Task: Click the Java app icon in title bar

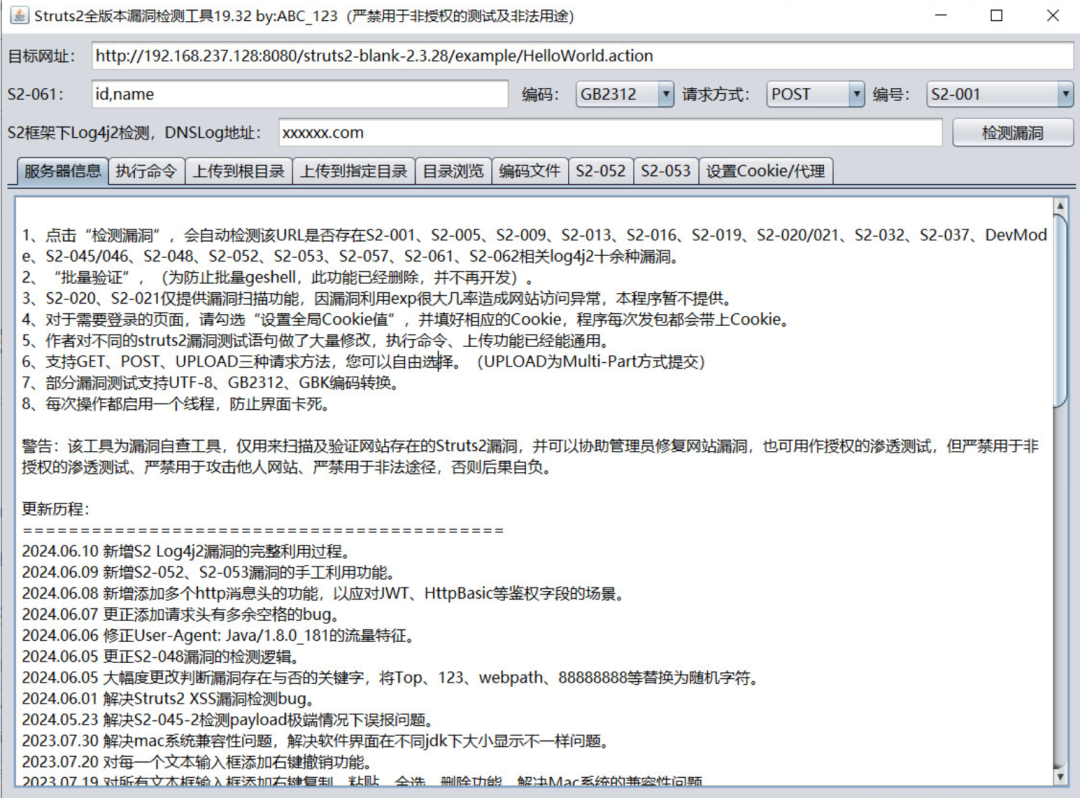Action: (x=19, y=15)
